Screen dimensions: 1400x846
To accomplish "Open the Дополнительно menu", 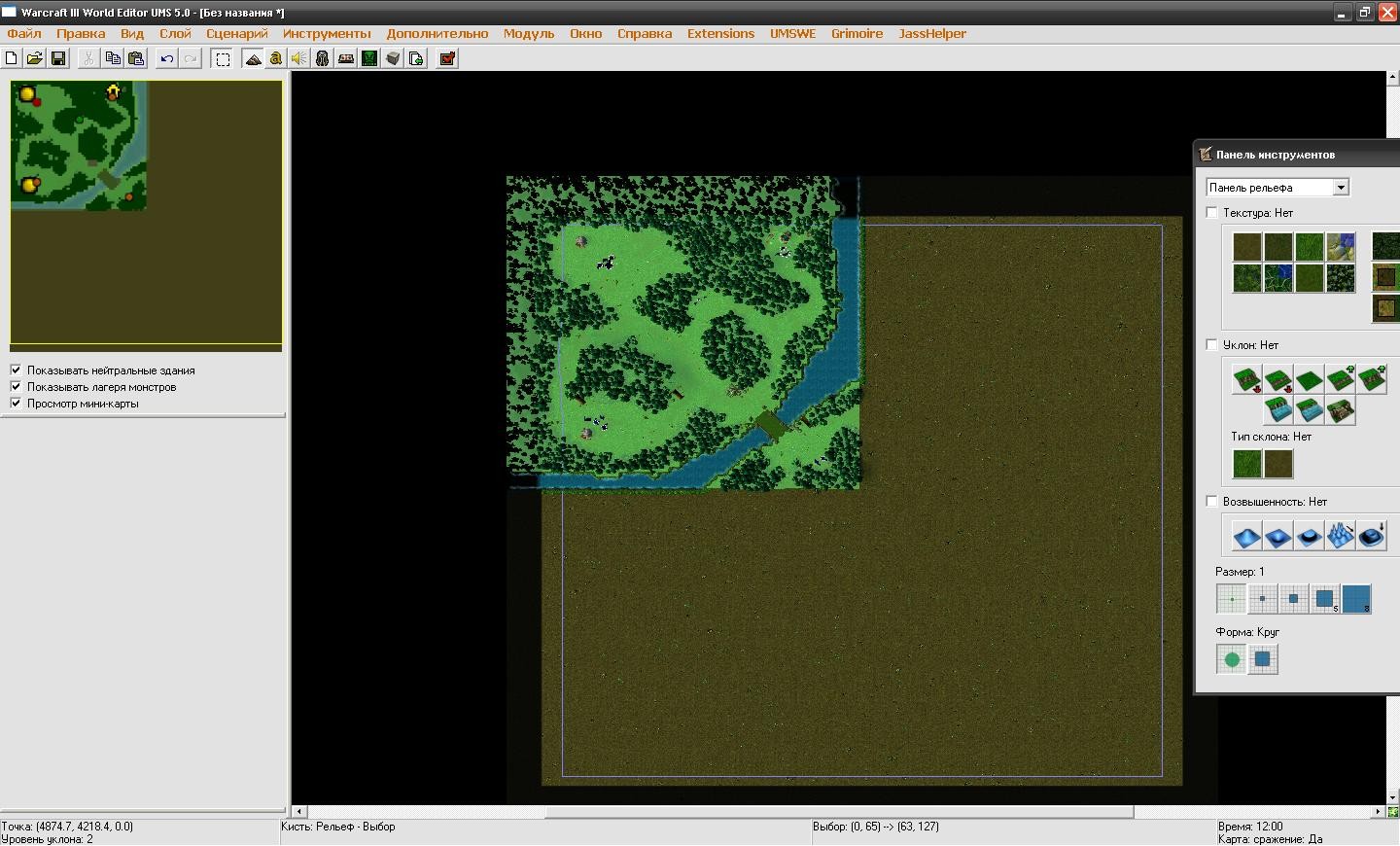I will click(437, 33).
